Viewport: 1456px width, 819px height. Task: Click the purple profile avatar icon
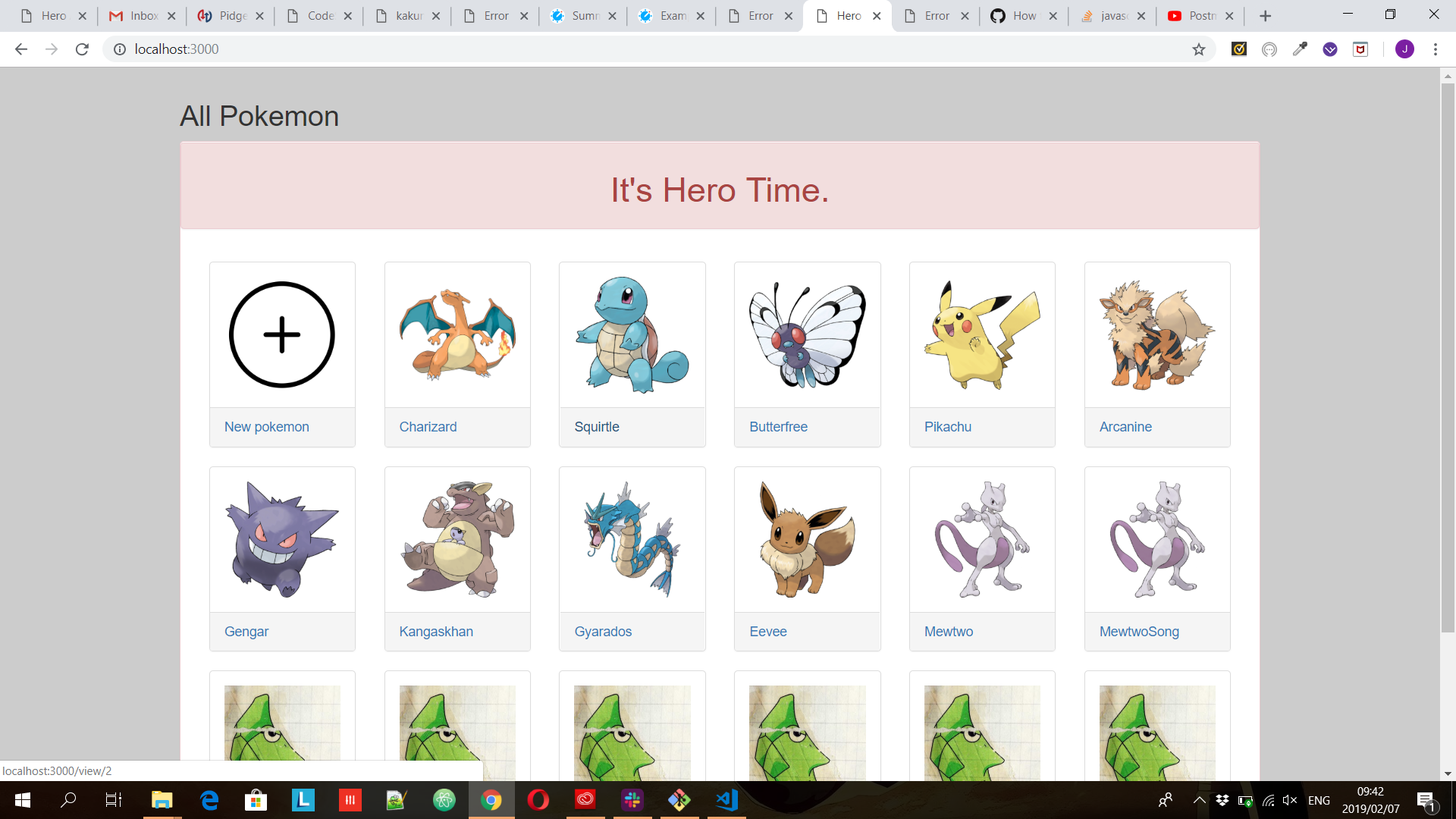click(x=1404, y=49)
